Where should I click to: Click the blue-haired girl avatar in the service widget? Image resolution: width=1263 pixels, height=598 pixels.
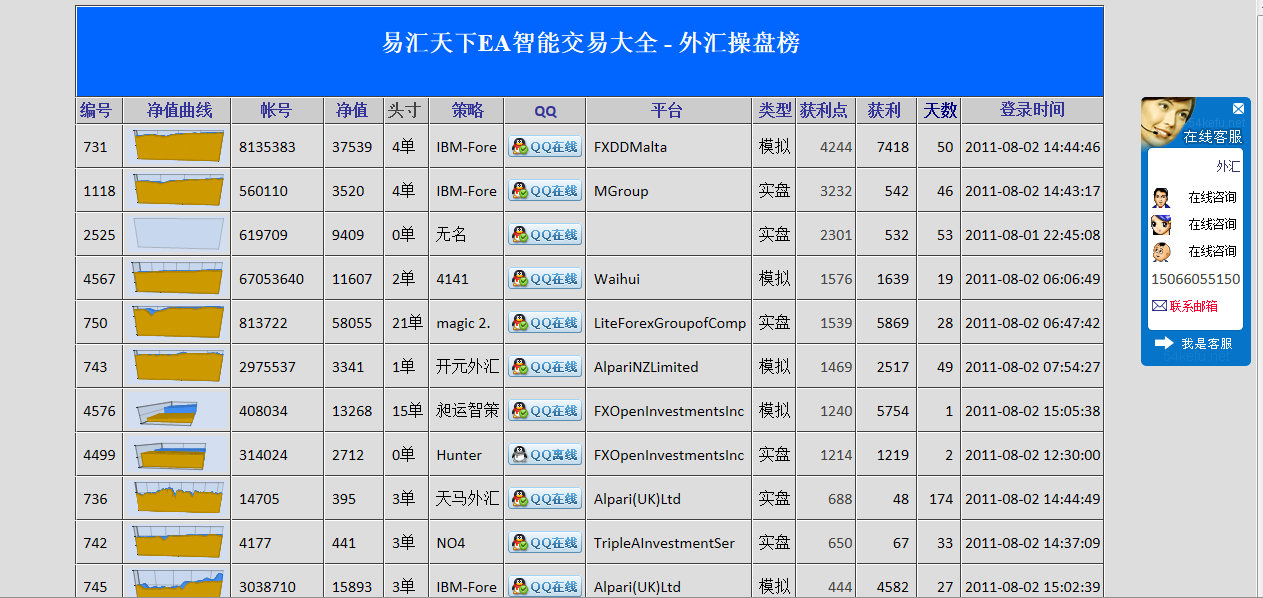click(1161, 224)
